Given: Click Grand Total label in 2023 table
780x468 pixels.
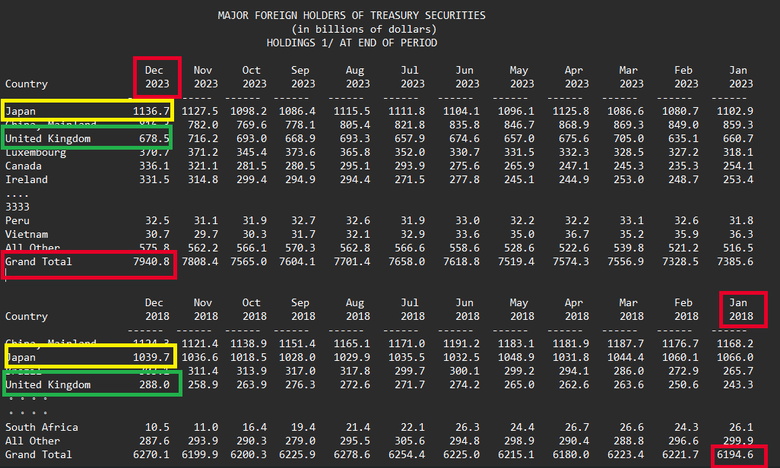Looking at the screenshot, I should 39,262.
